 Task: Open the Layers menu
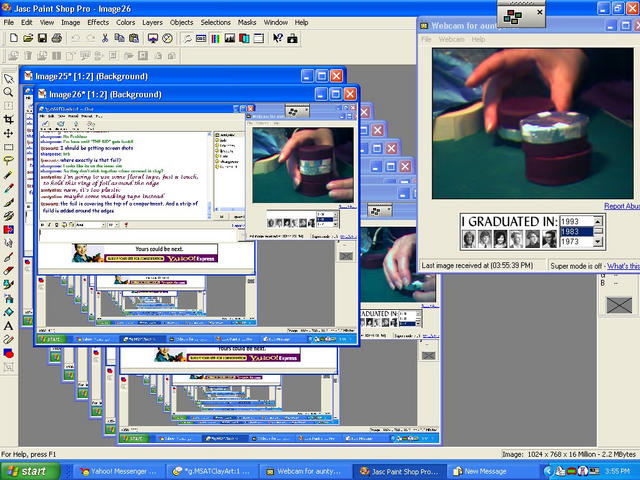152,22
